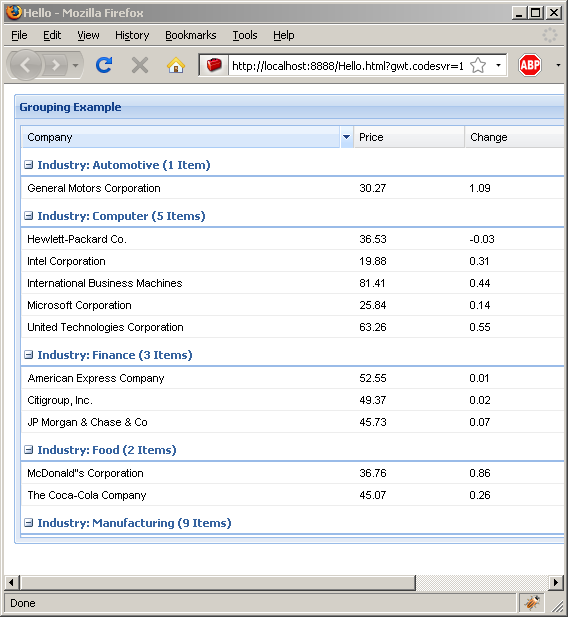Select the JP Morgan & Chase & Co row
The image size is (568, 617).
coord(292,422)
